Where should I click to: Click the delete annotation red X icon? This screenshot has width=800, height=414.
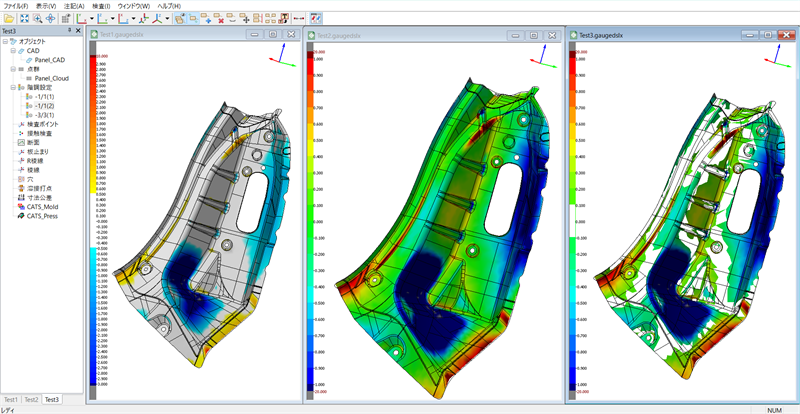point(219,18)
